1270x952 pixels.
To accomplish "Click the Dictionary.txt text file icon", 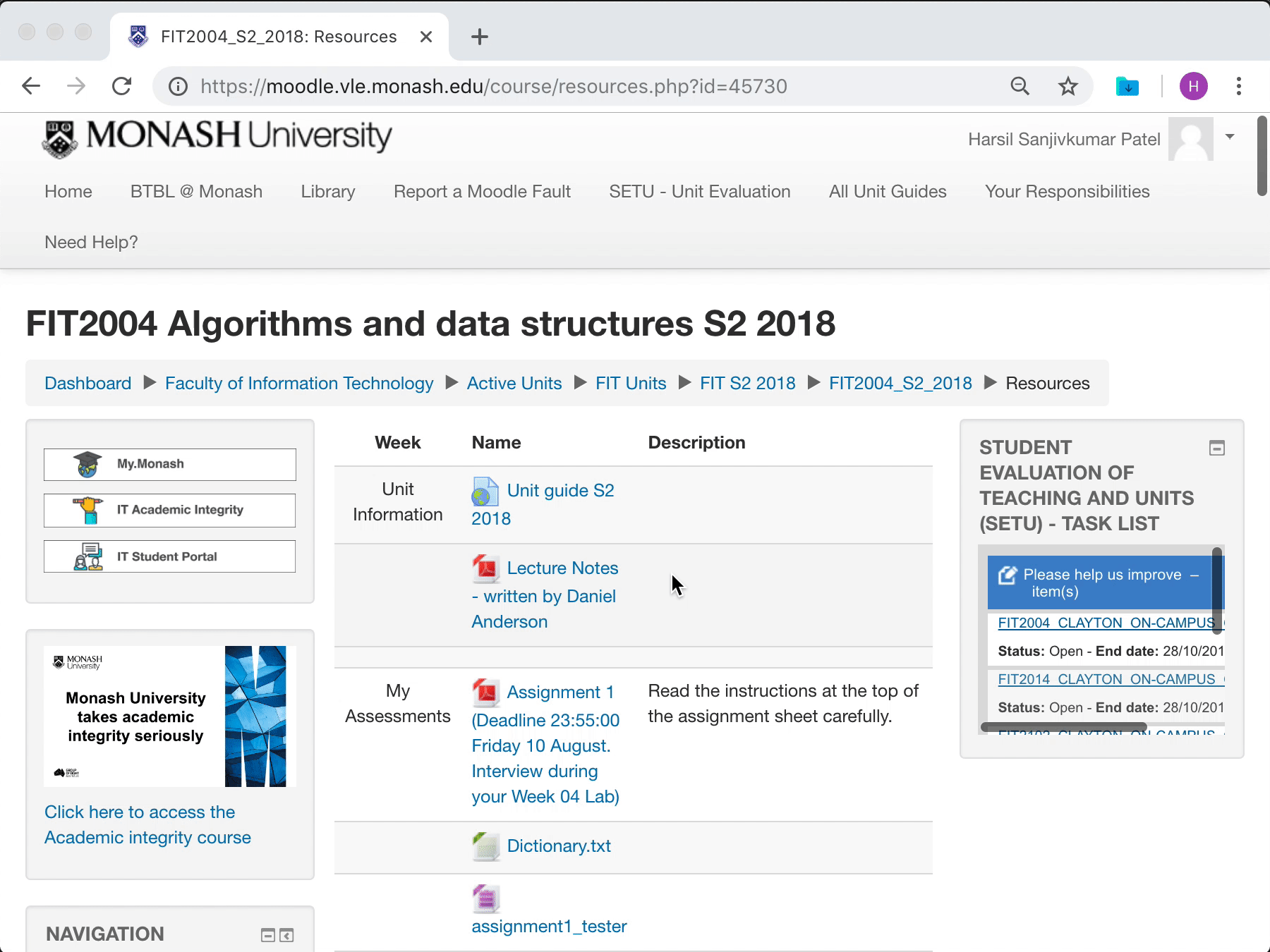I will pyautogui.click(x=485, y=846).
